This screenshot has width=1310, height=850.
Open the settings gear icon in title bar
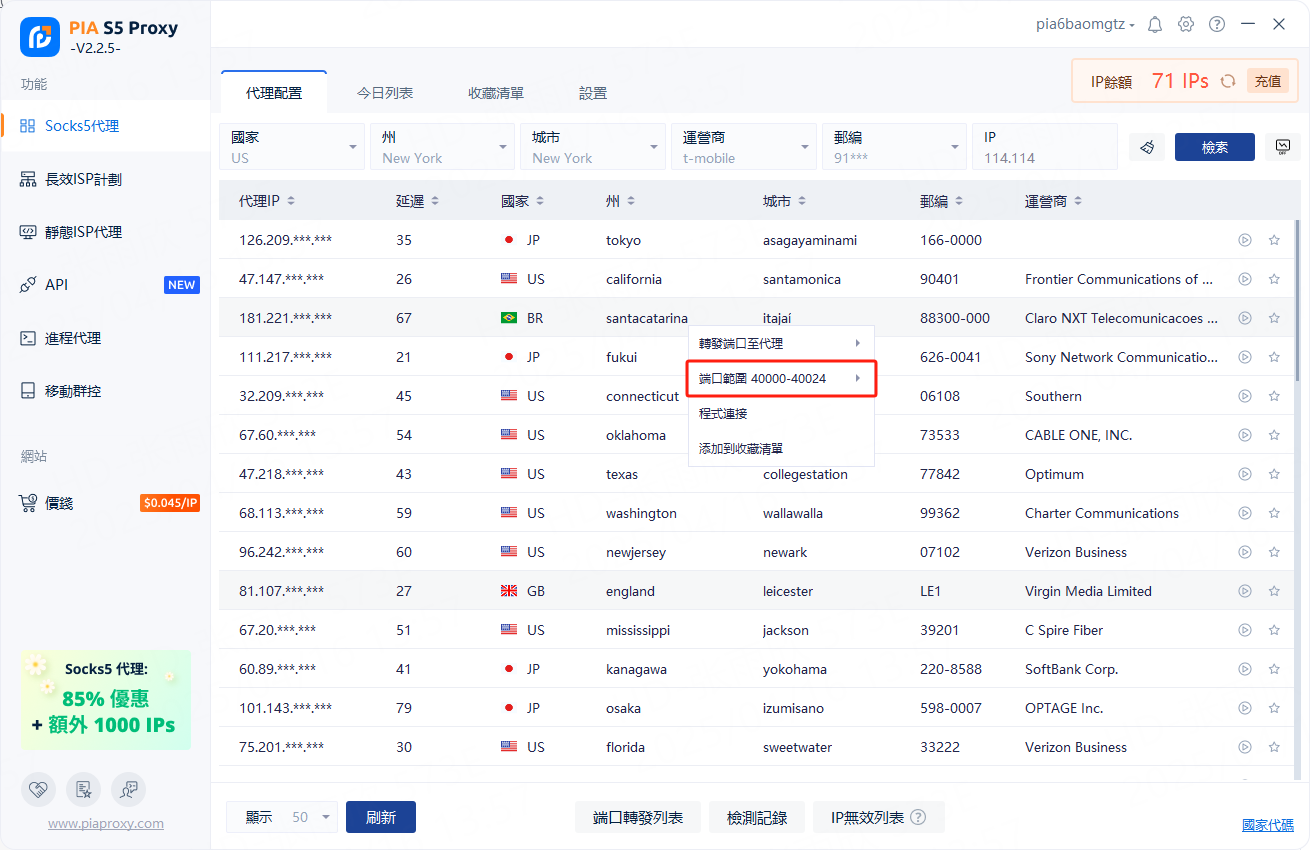[x=1186, y=24]
